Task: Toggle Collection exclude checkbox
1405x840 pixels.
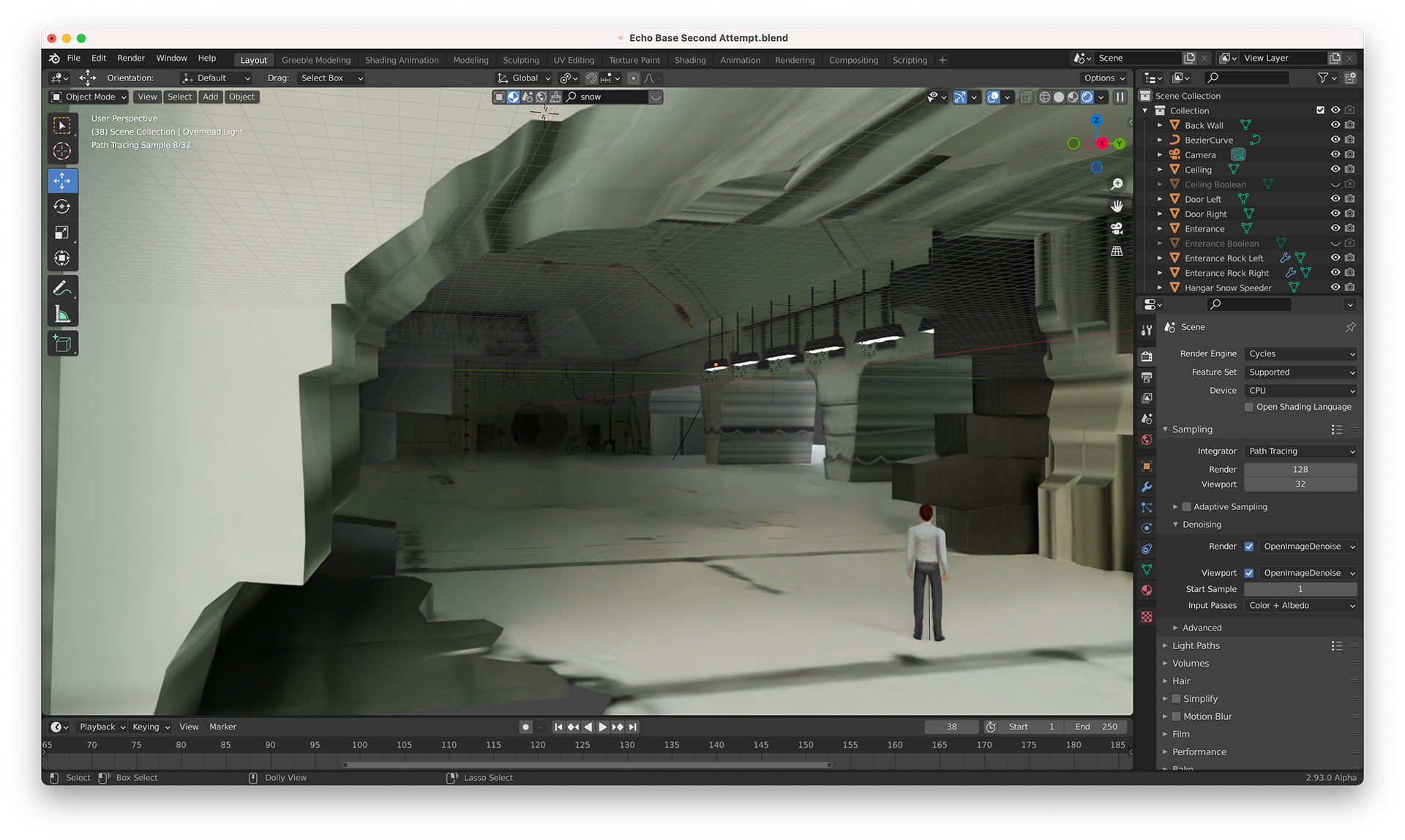Action: pyautogui.click(x=1320, y=110)
